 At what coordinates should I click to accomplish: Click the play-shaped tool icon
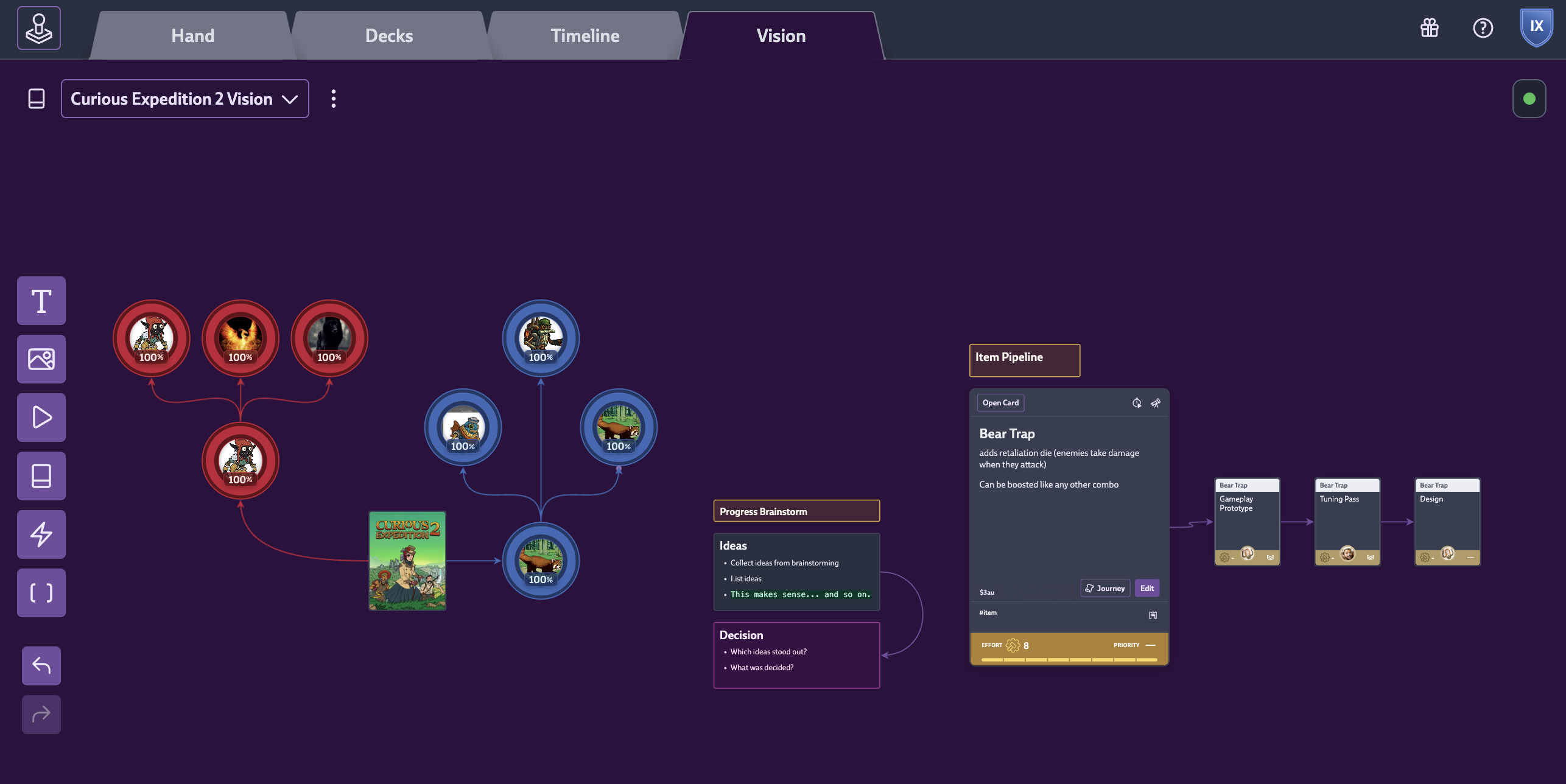pyautogui.click(x=41, y=418)
